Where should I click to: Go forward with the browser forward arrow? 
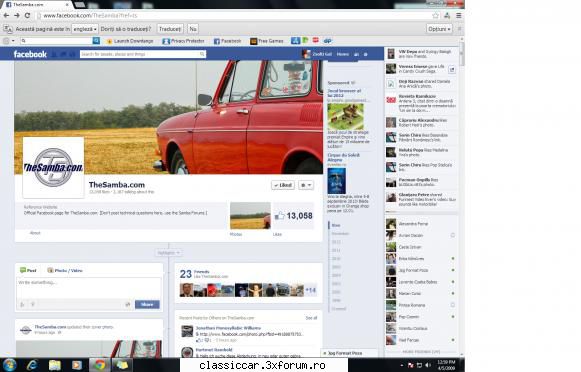(x=17, y=16)
